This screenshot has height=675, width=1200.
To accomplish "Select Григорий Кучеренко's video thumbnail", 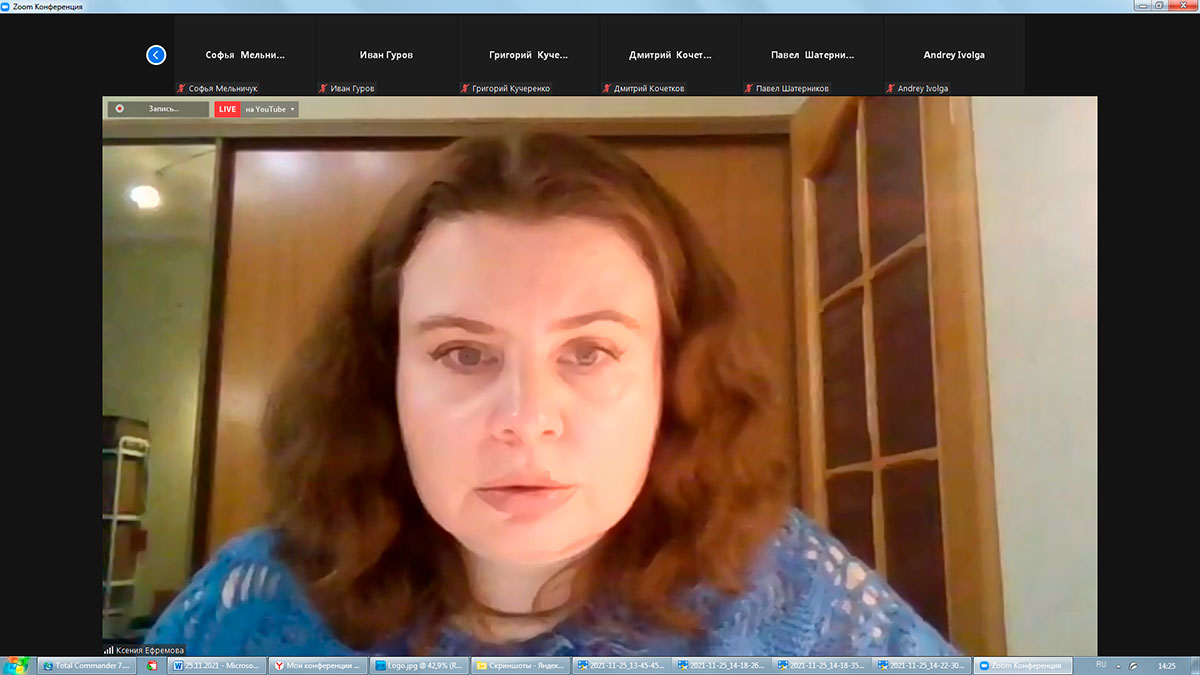I will click(x=528, y=55).
